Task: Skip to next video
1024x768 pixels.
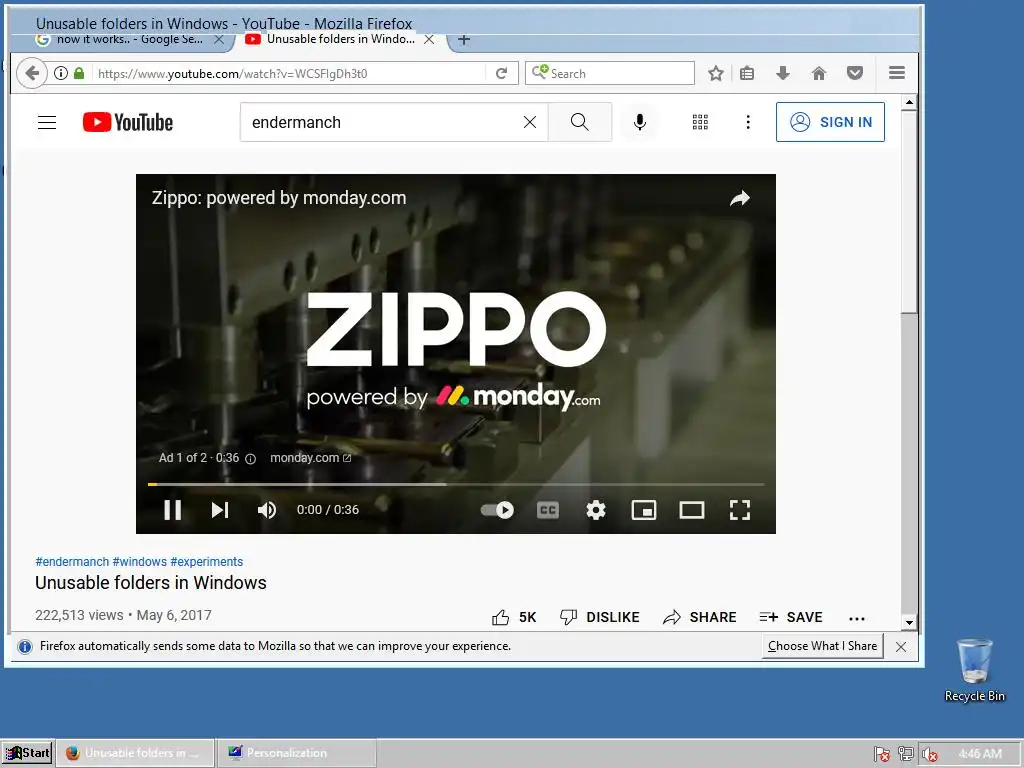Action: pyautogui.click(x=220, y=509)
